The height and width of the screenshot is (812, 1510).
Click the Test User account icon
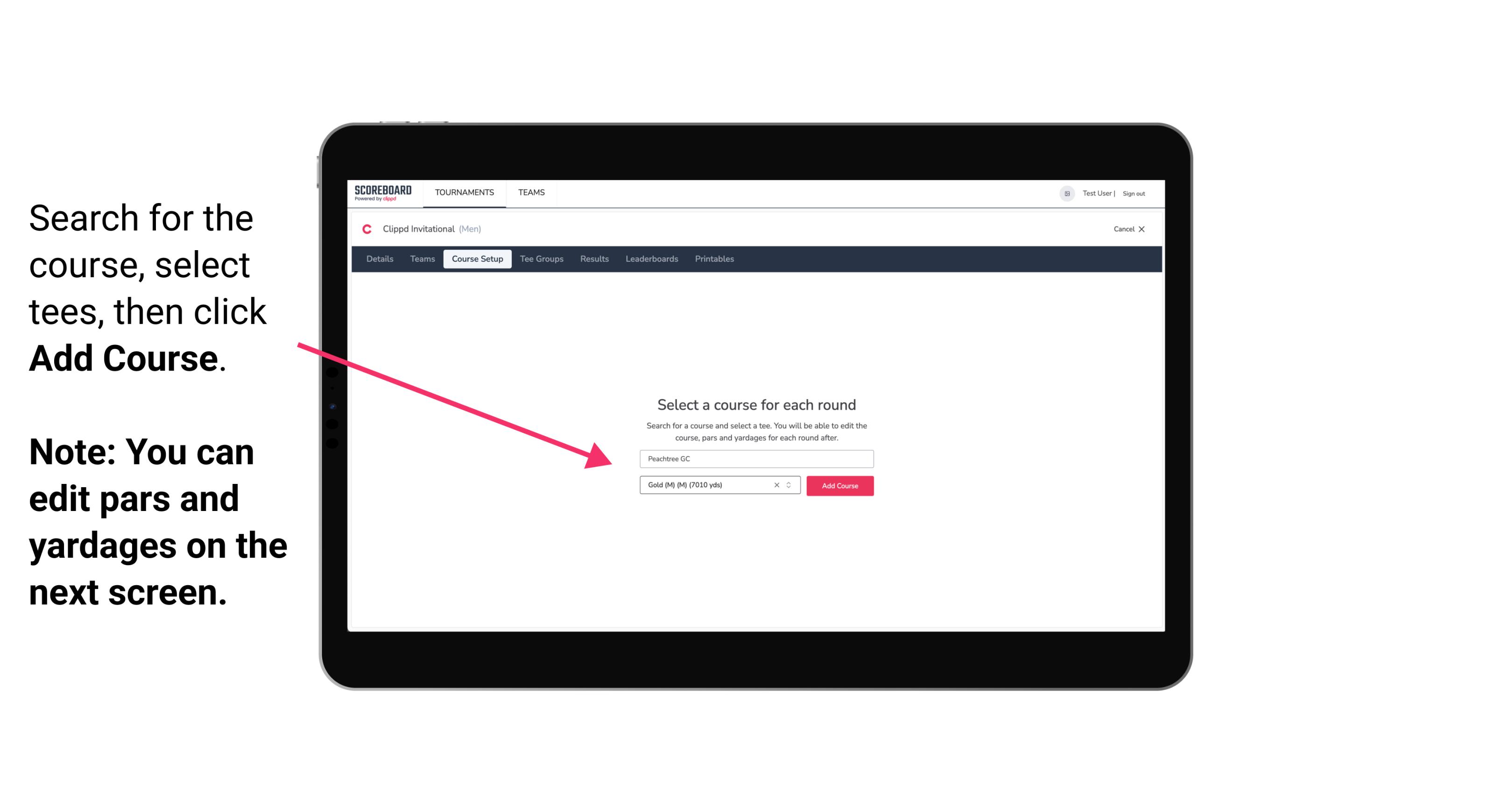pyautogui.click(x=1064, y=193)
